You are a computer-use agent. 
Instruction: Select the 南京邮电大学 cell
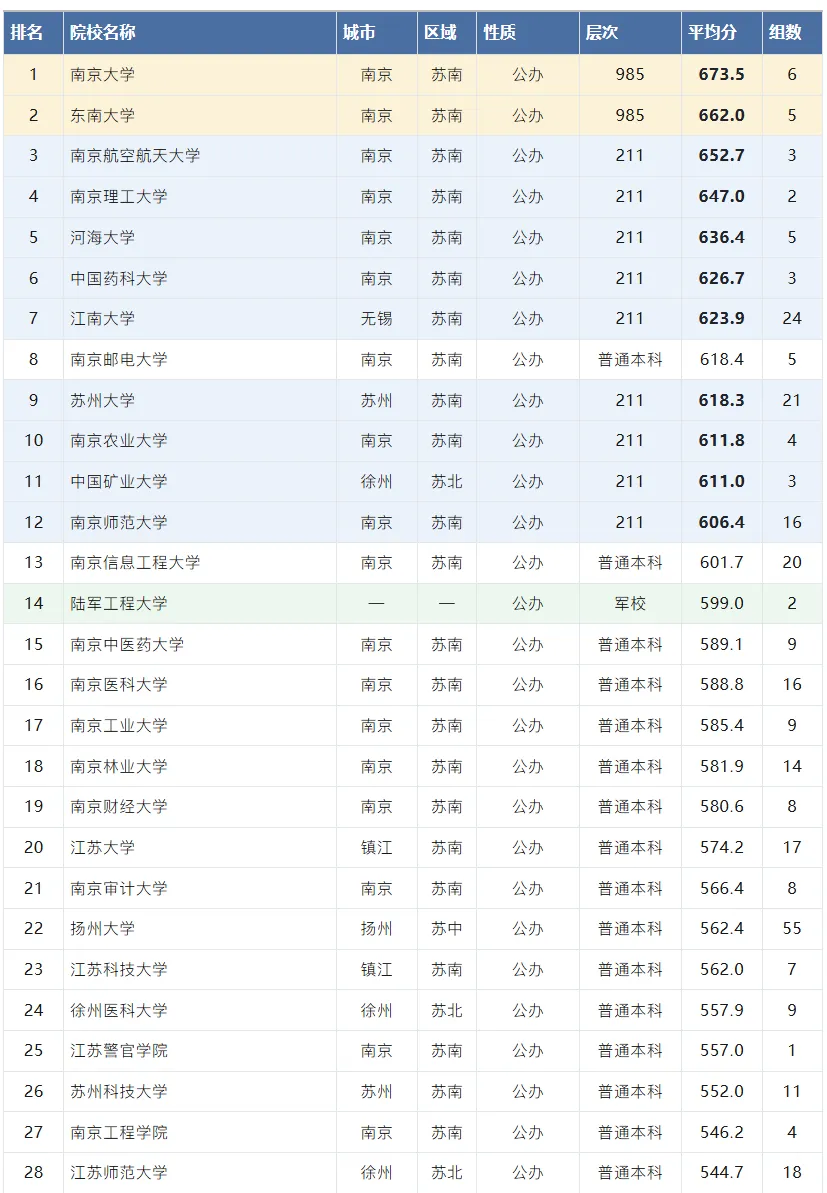(x=199, y=359)
